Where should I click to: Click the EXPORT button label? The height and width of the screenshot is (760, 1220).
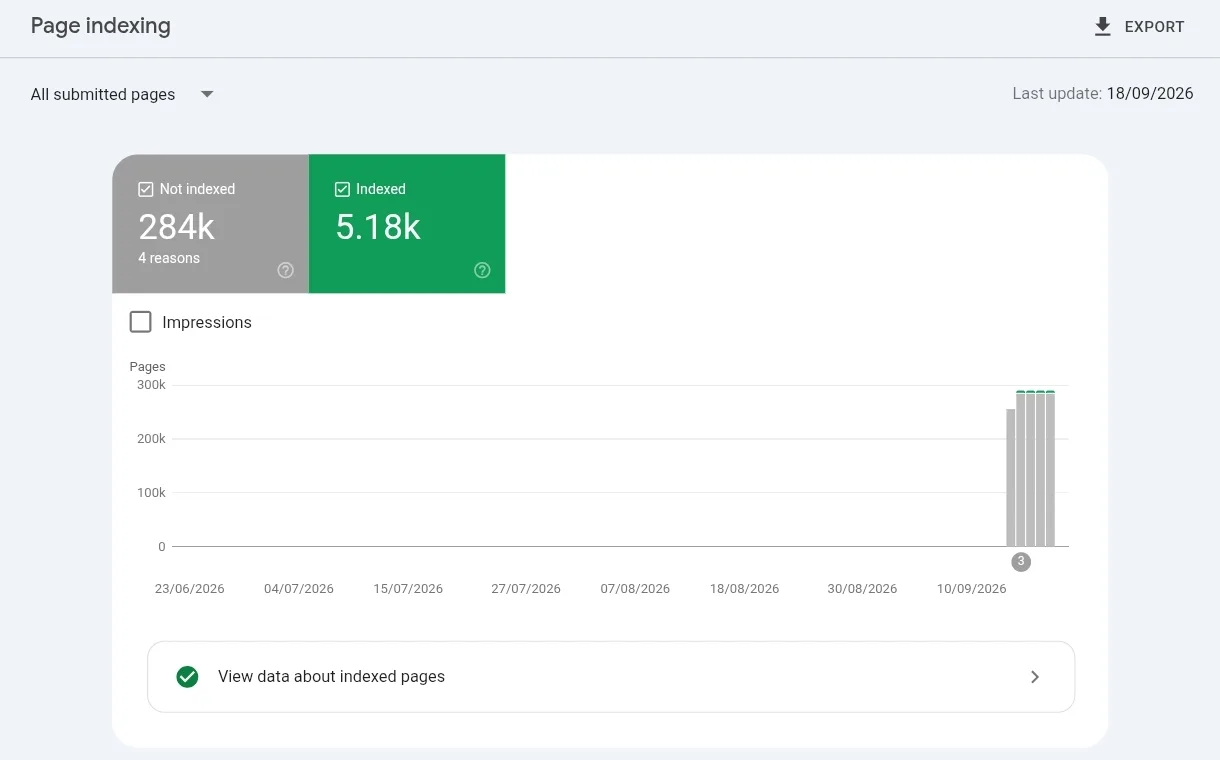point(1154,27)
